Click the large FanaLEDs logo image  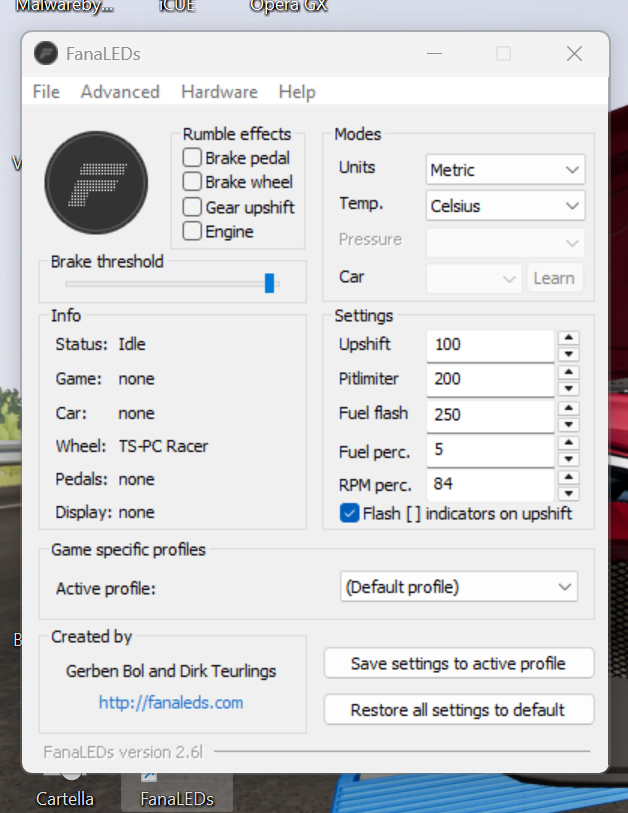[x=96, y=183]
